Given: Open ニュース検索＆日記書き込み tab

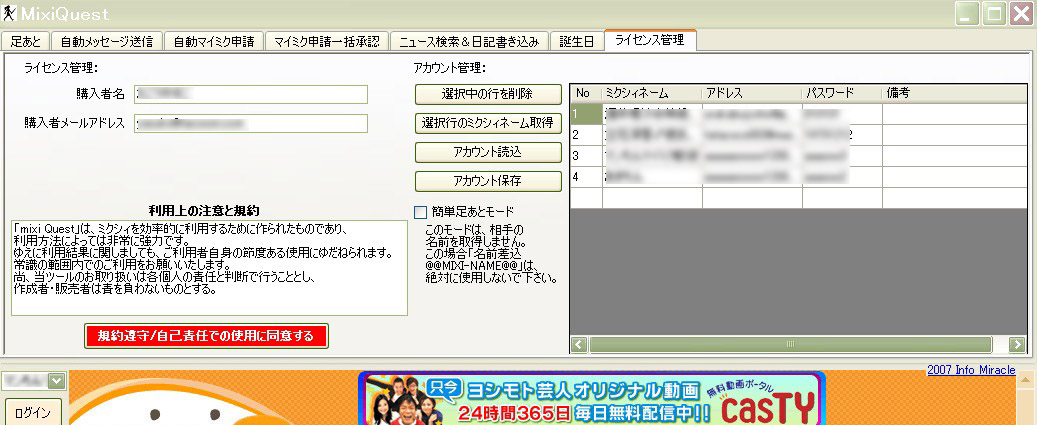Looking at the screenshot, I should pyautogui.click(x=469, y=41).
